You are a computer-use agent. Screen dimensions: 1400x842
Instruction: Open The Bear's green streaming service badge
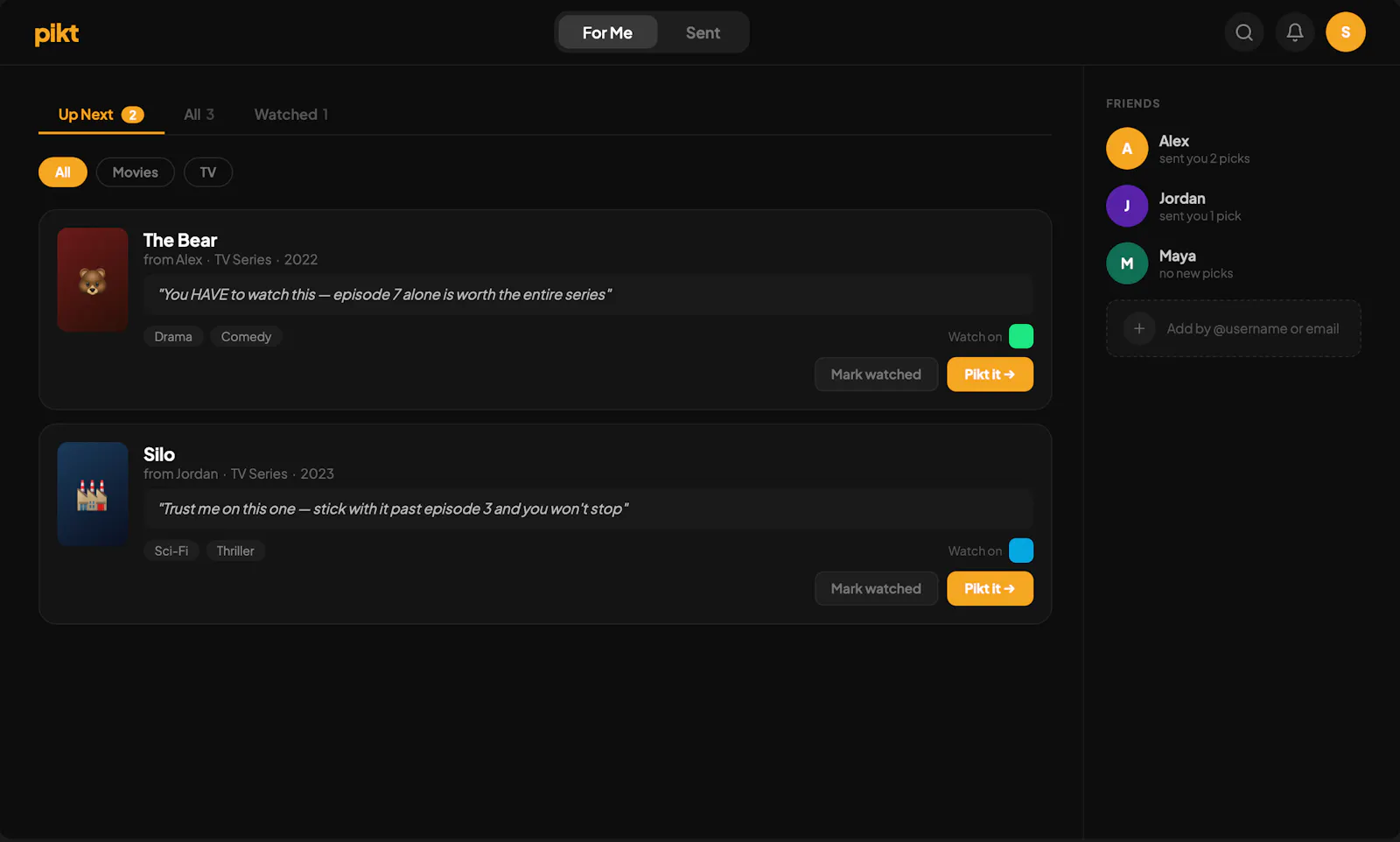click(1021, 336)
